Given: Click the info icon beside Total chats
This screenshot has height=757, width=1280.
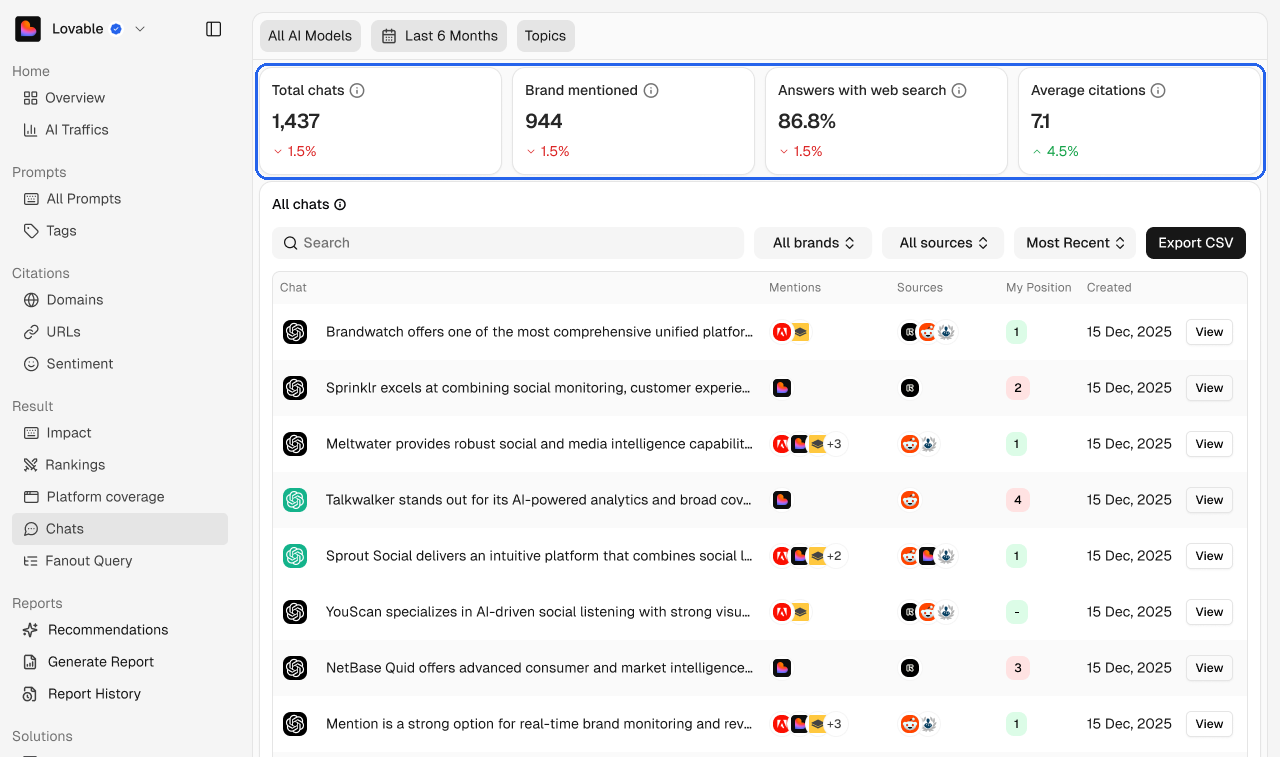Looking at the screenshot, I should pos(357,90).
